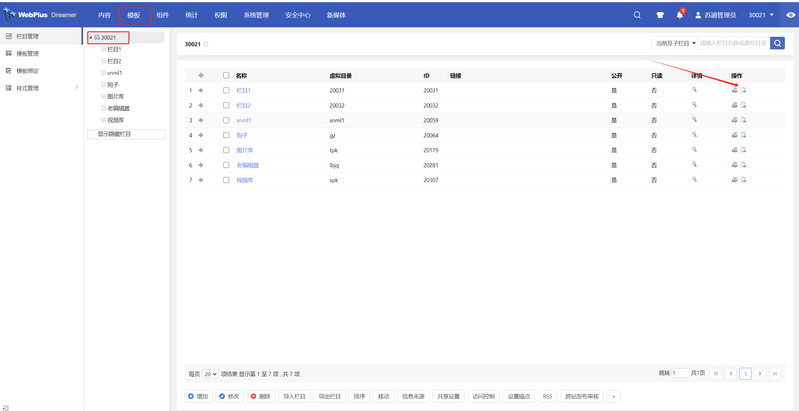Tick the checkbox for 图片库 row
This screenshot has height=411, width=799.
click(226, 150)
